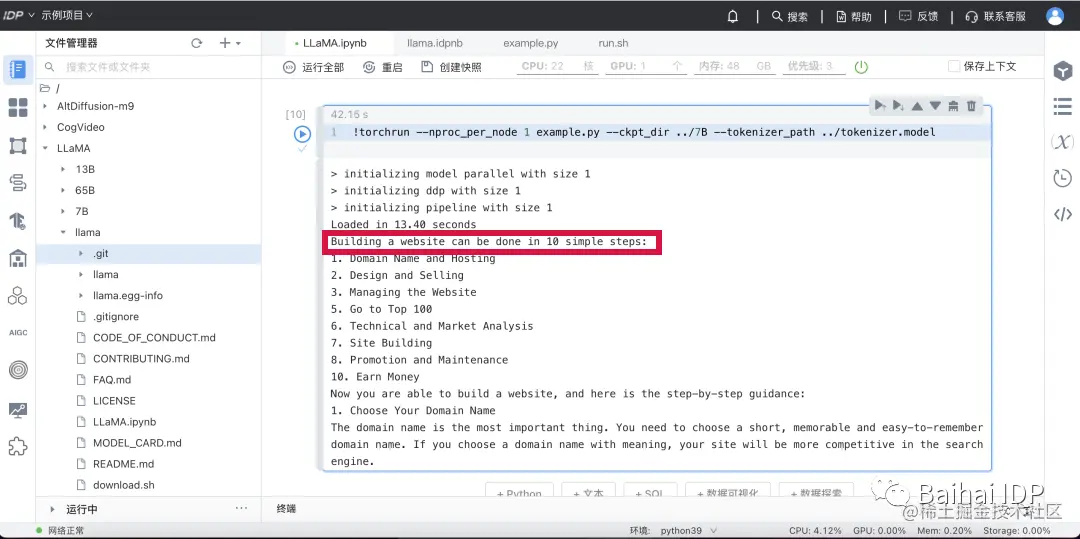The image size is (1080, 539).
Task: Expand the 65B folder
Action: tap(63, 191)
